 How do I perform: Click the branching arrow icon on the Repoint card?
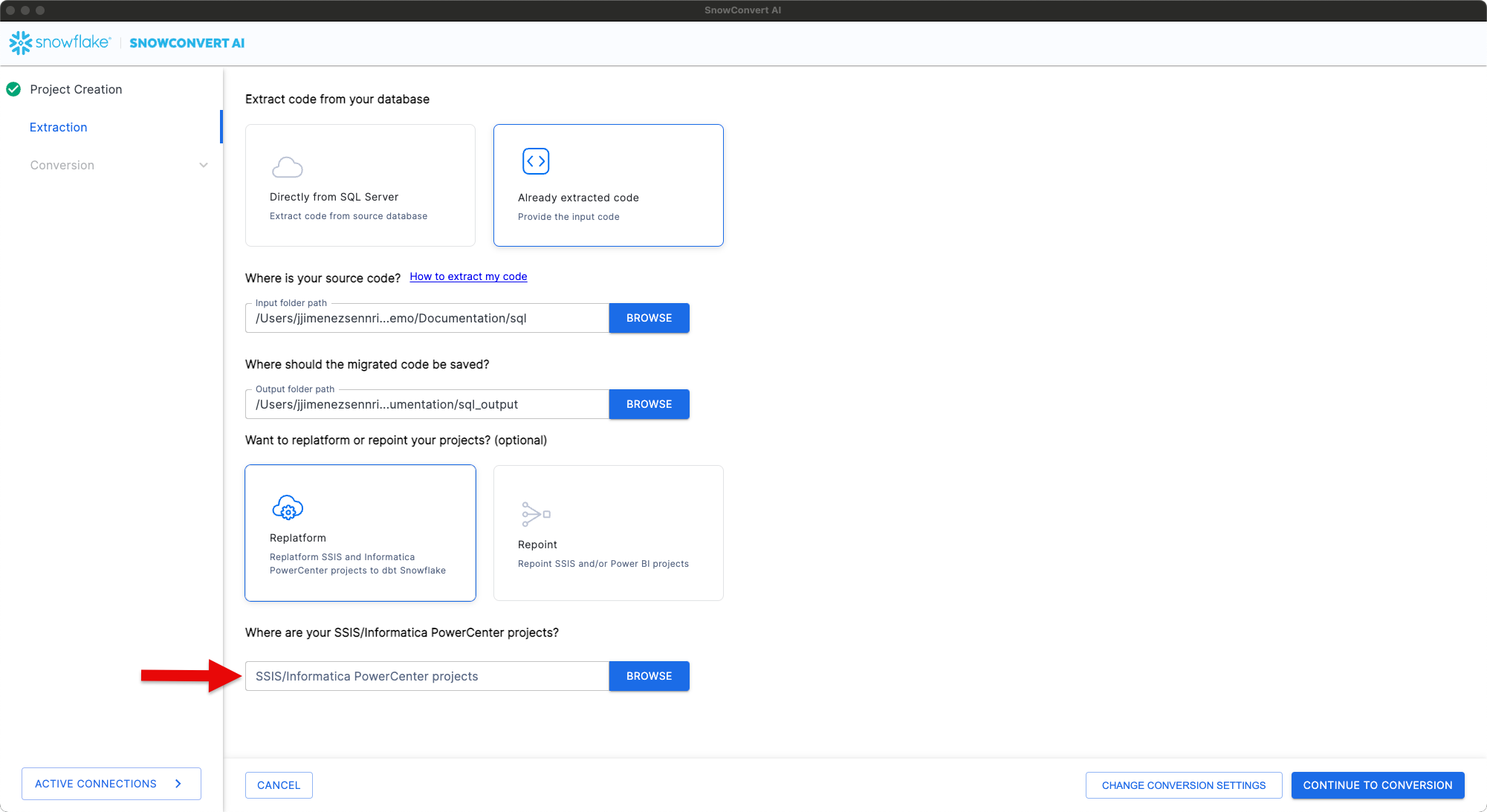tap(536, 513)
